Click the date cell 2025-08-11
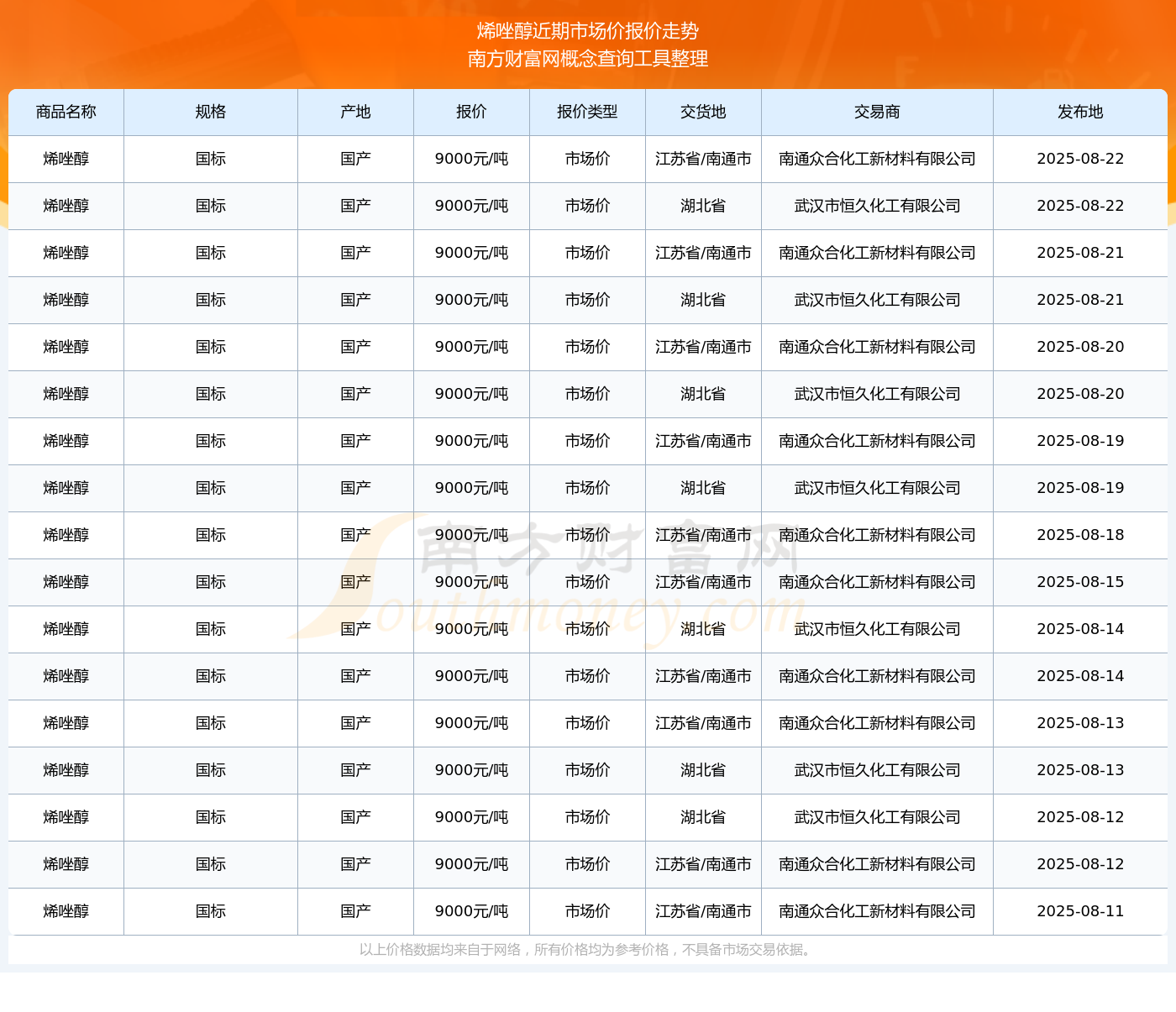Screen dimensions: 1176x1012 click(1081, 911)
